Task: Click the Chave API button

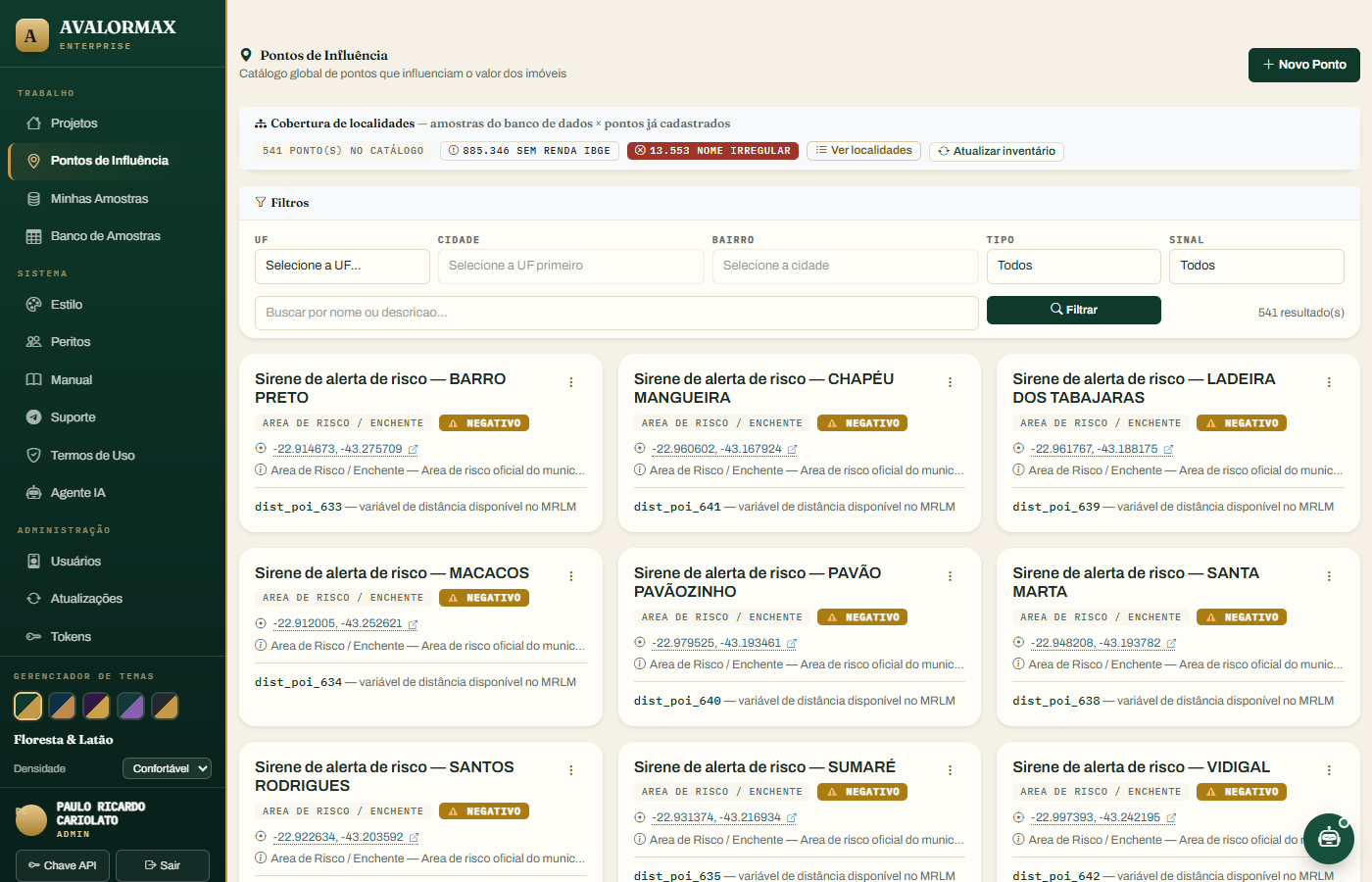Action: click(x=63, y=865)
